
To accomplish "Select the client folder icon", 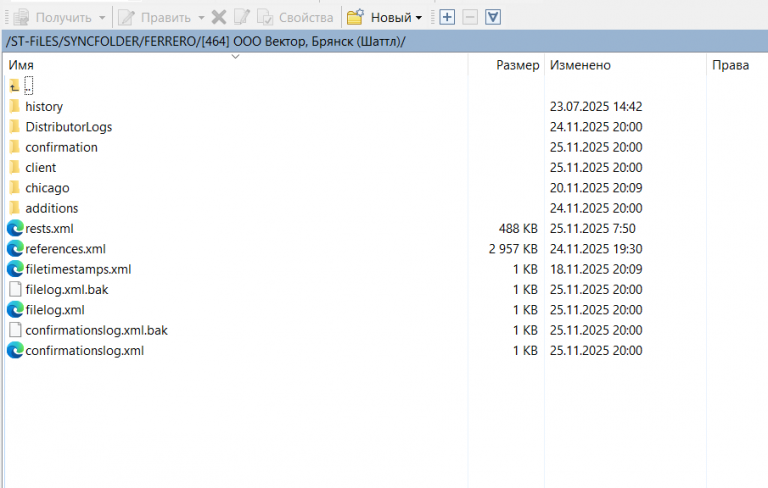I will tap(15, 168).
